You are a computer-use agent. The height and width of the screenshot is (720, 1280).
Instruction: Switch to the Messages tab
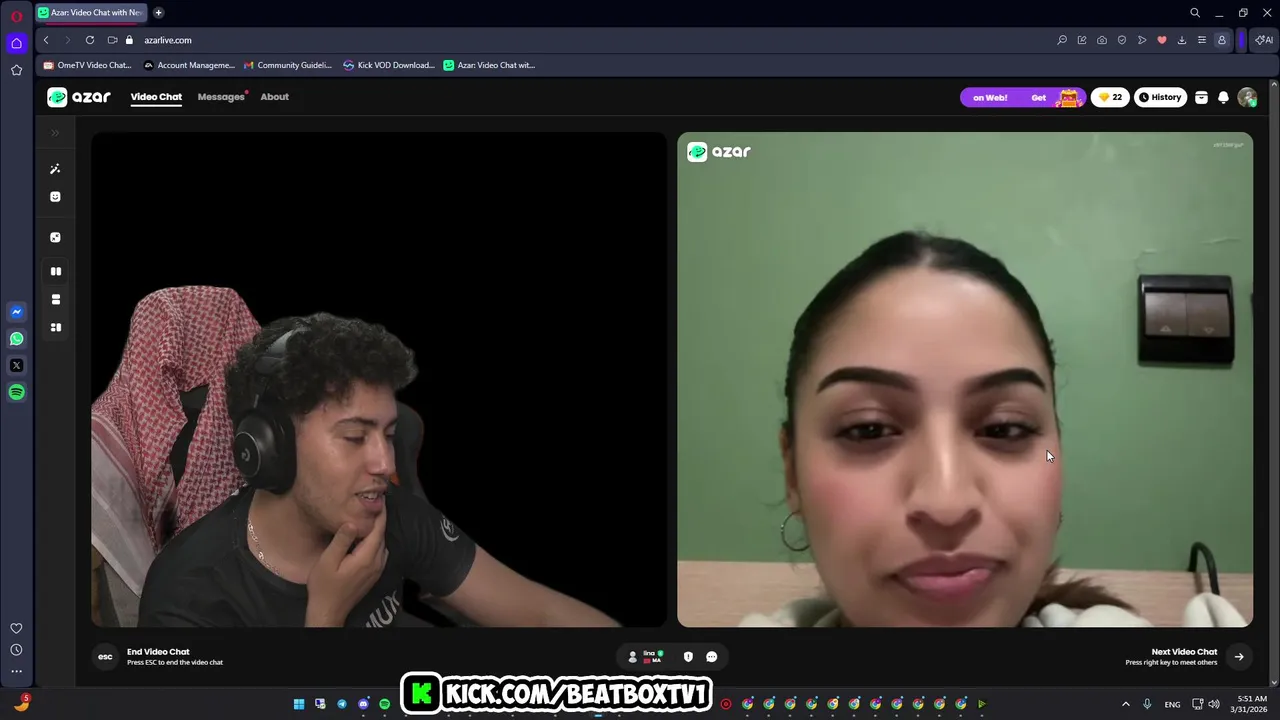tap(222, 97)
